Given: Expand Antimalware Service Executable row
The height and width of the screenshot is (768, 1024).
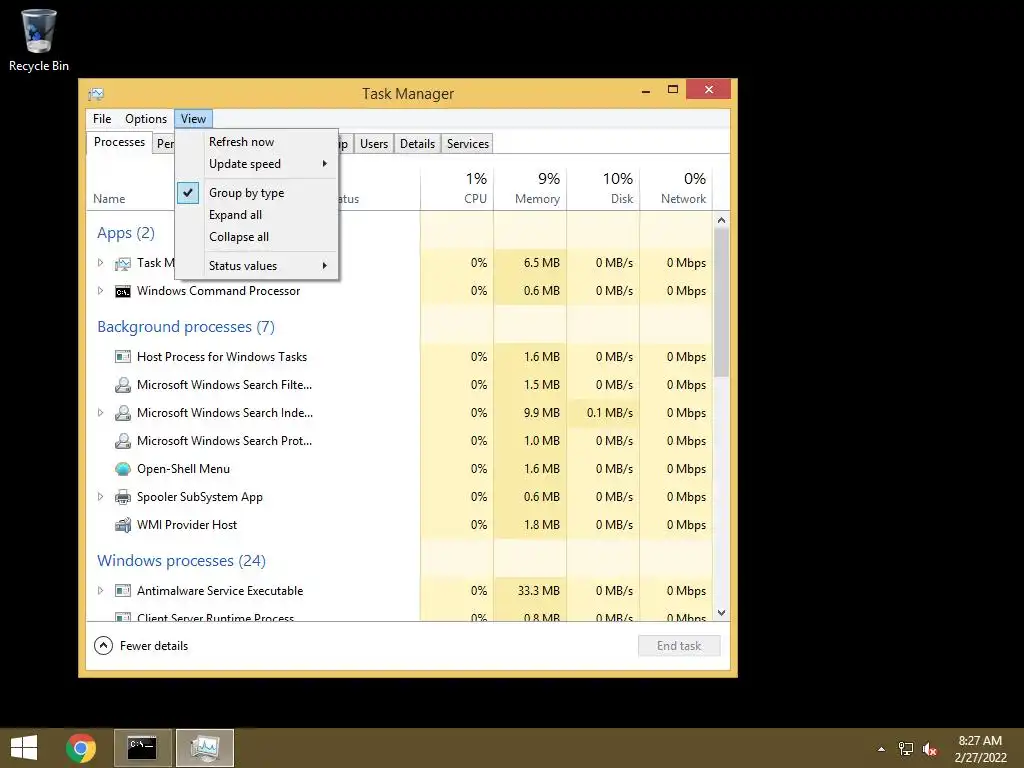Looking at the screenshot, I should coord(100,590).
